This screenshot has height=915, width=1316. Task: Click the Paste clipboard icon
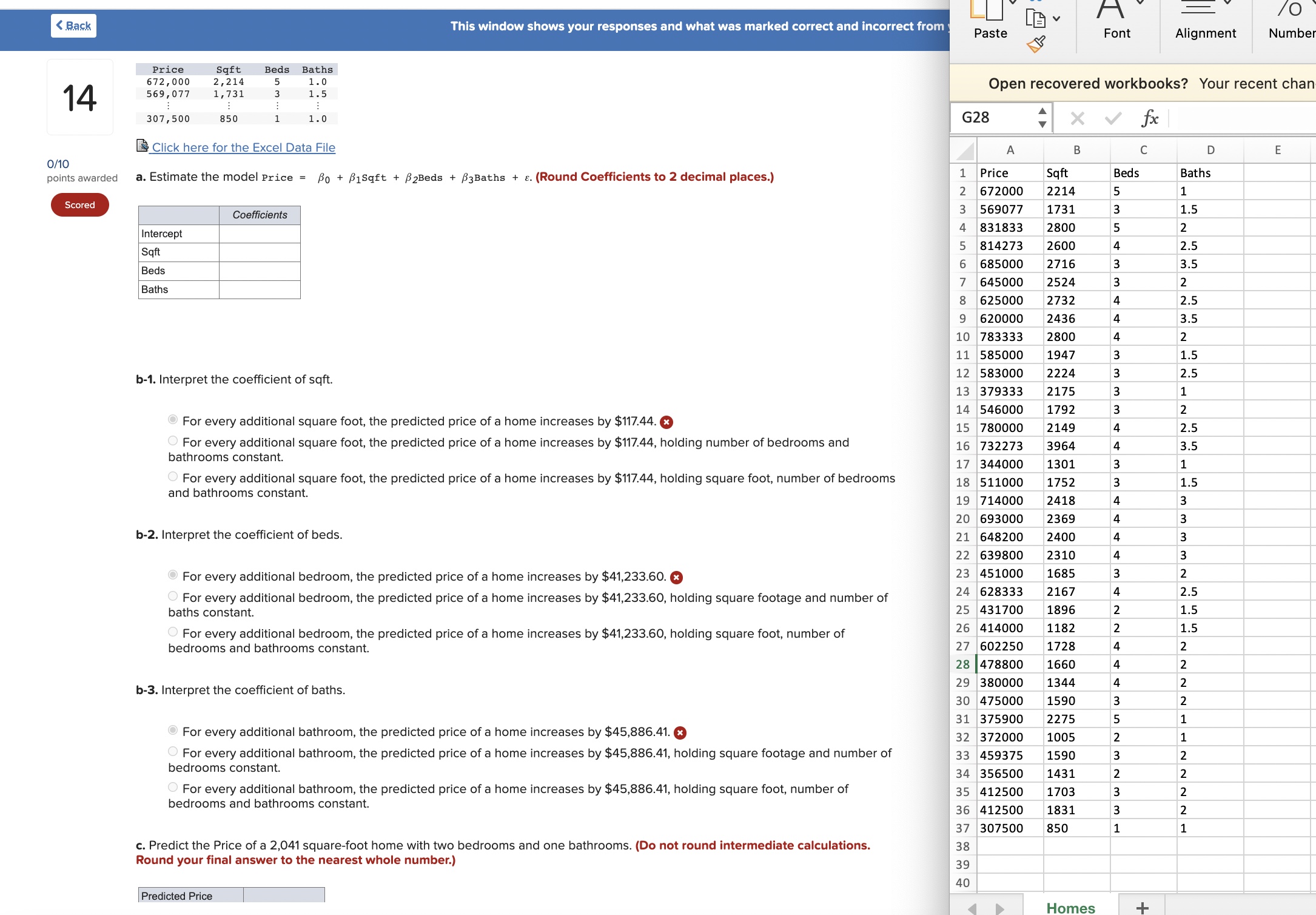(x=987, y=10)
